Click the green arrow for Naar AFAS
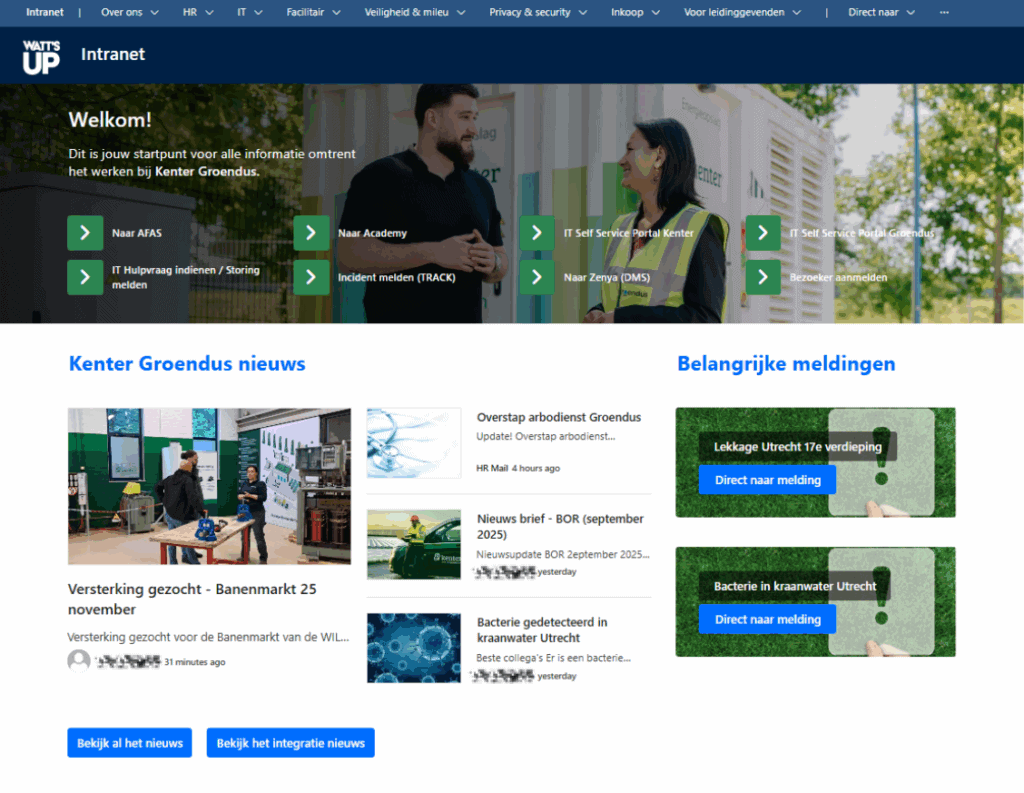Screen dimensions: 1024x793 pyautogui.click(x=85, y=233)
